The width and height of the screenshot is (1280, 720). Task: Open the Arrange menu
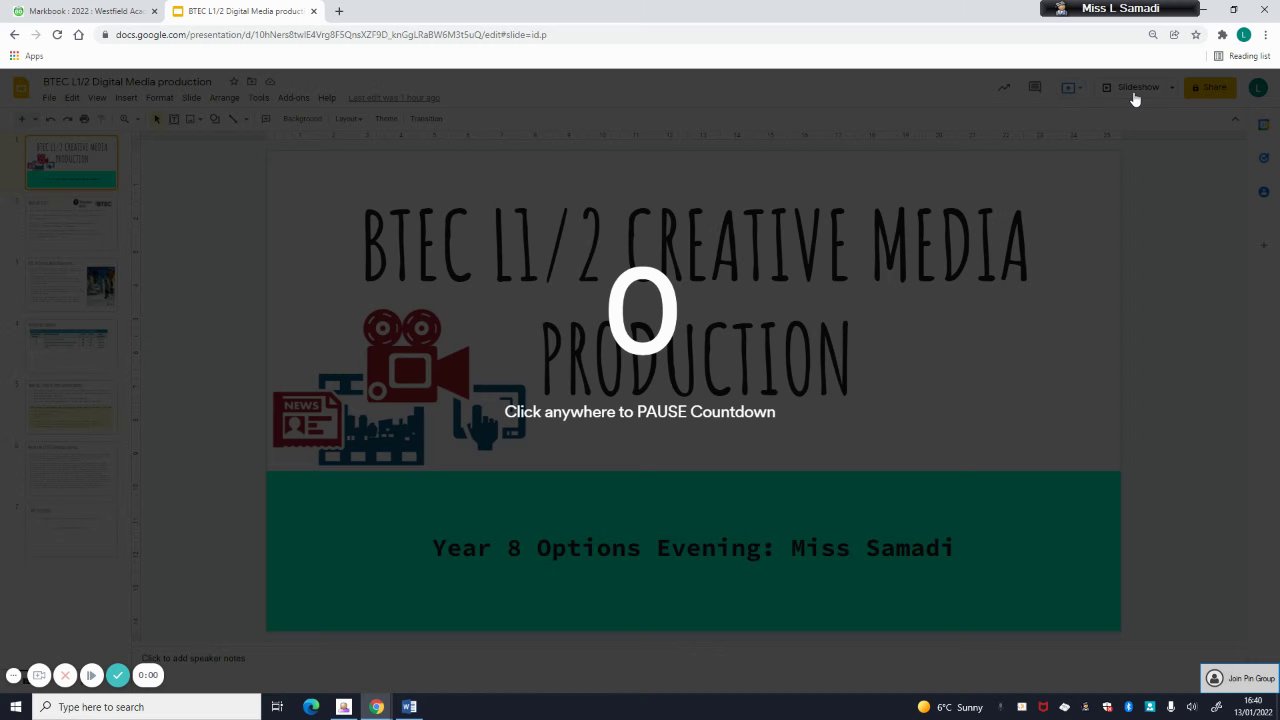click(224, 98)
